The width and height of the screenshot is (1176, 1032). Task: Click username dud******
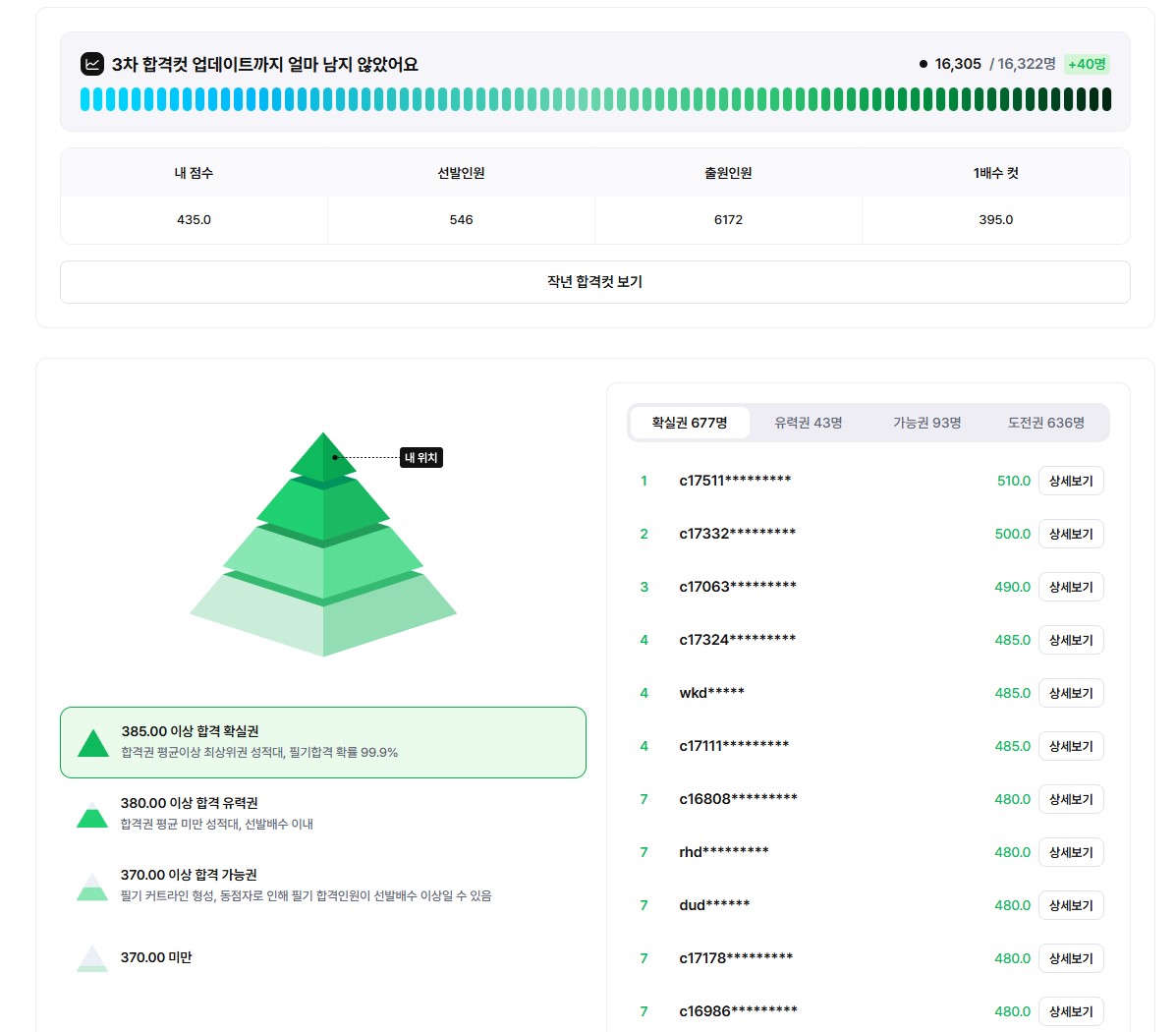click(x=714, y=905)
